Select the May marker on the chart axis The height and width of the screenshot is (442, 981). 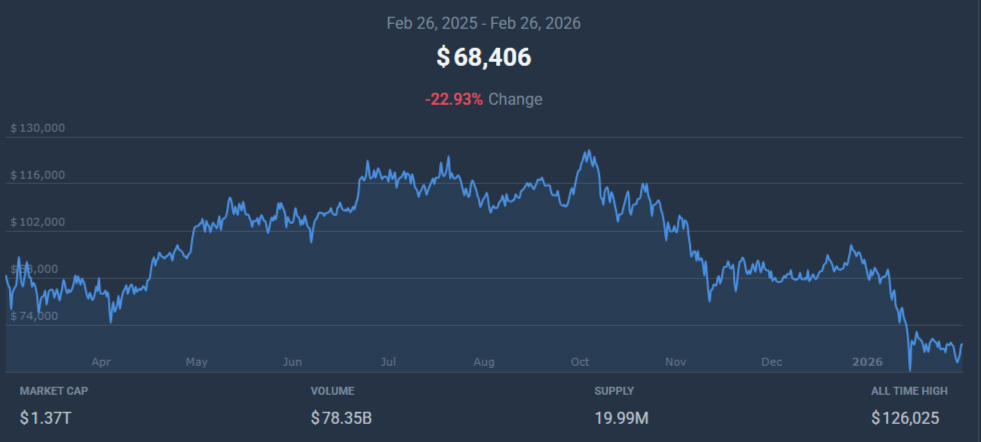pyautogui.click(x=196, y=362)
